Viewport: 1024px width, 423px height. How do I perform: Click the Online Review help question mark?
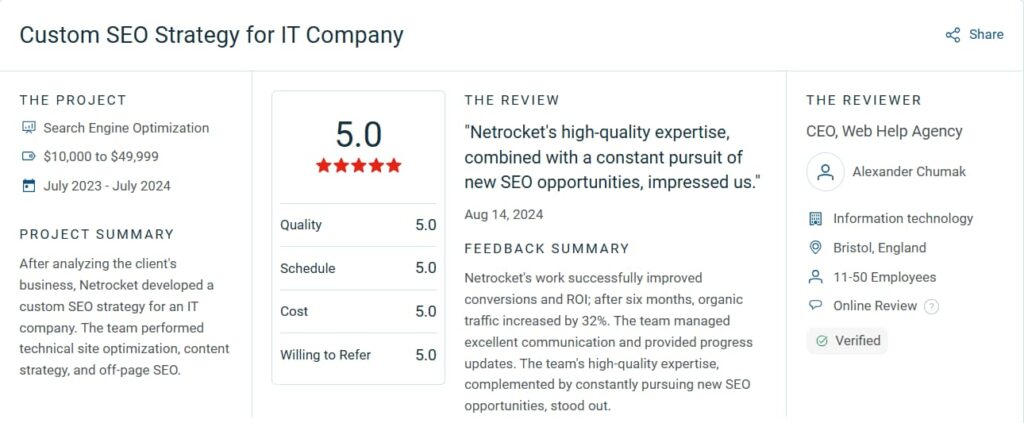932,307
